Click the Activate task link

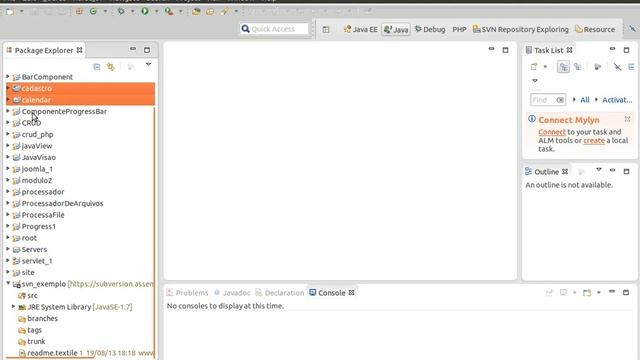coord(617,100)
